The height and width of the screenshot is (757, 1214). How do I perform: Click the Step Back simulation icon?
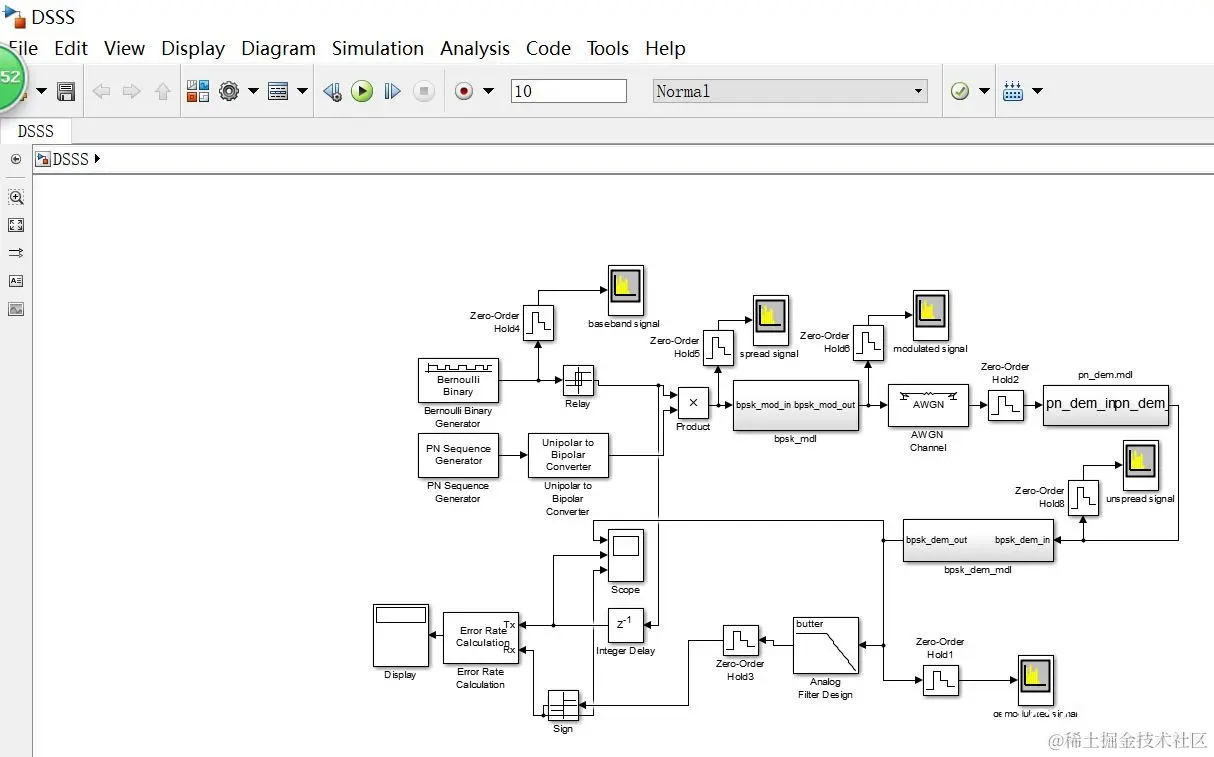click(332, 91)
